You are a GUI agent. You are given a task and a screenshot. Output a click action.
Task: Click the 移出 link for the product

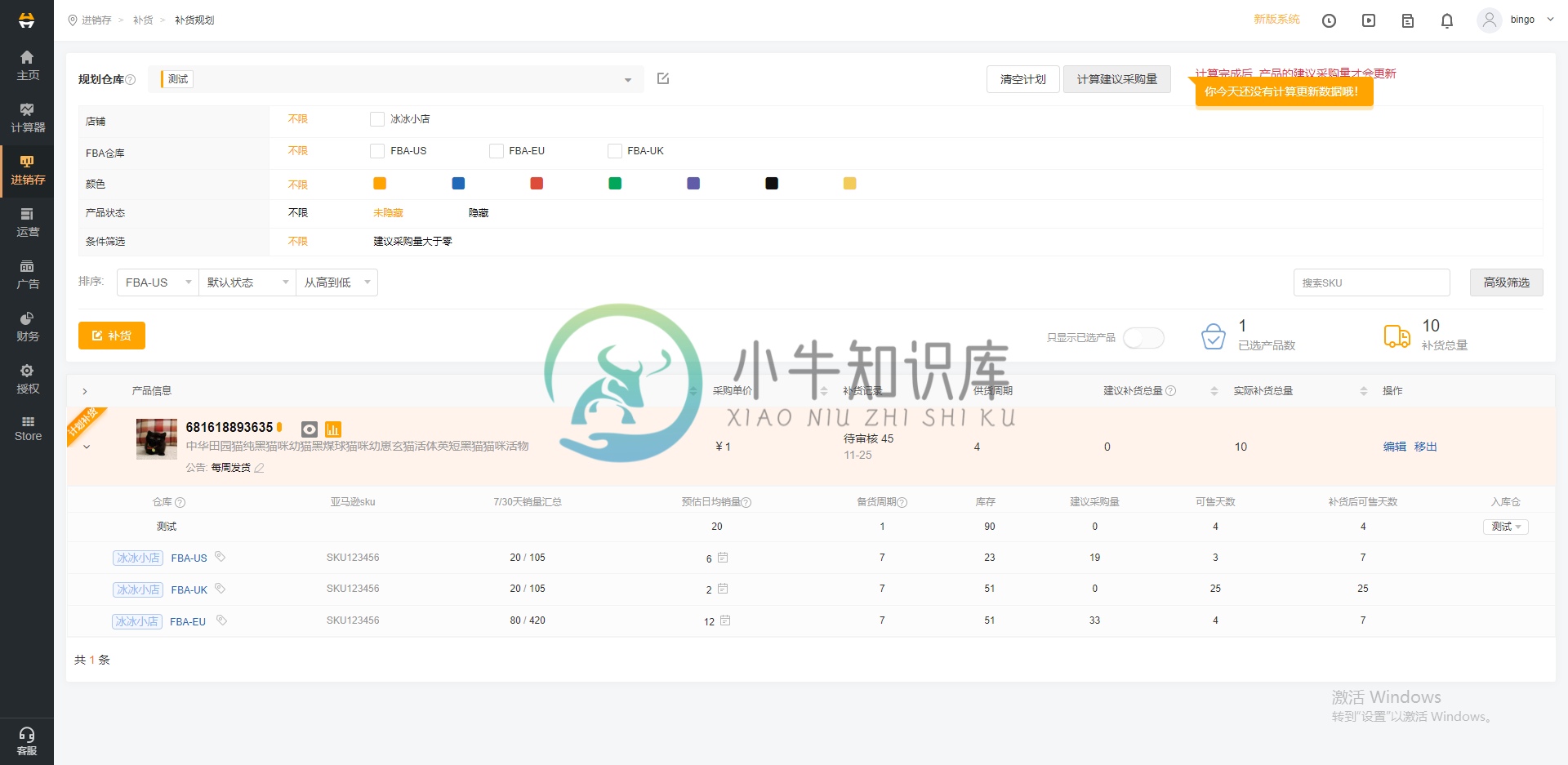(x=1425, y=447)
